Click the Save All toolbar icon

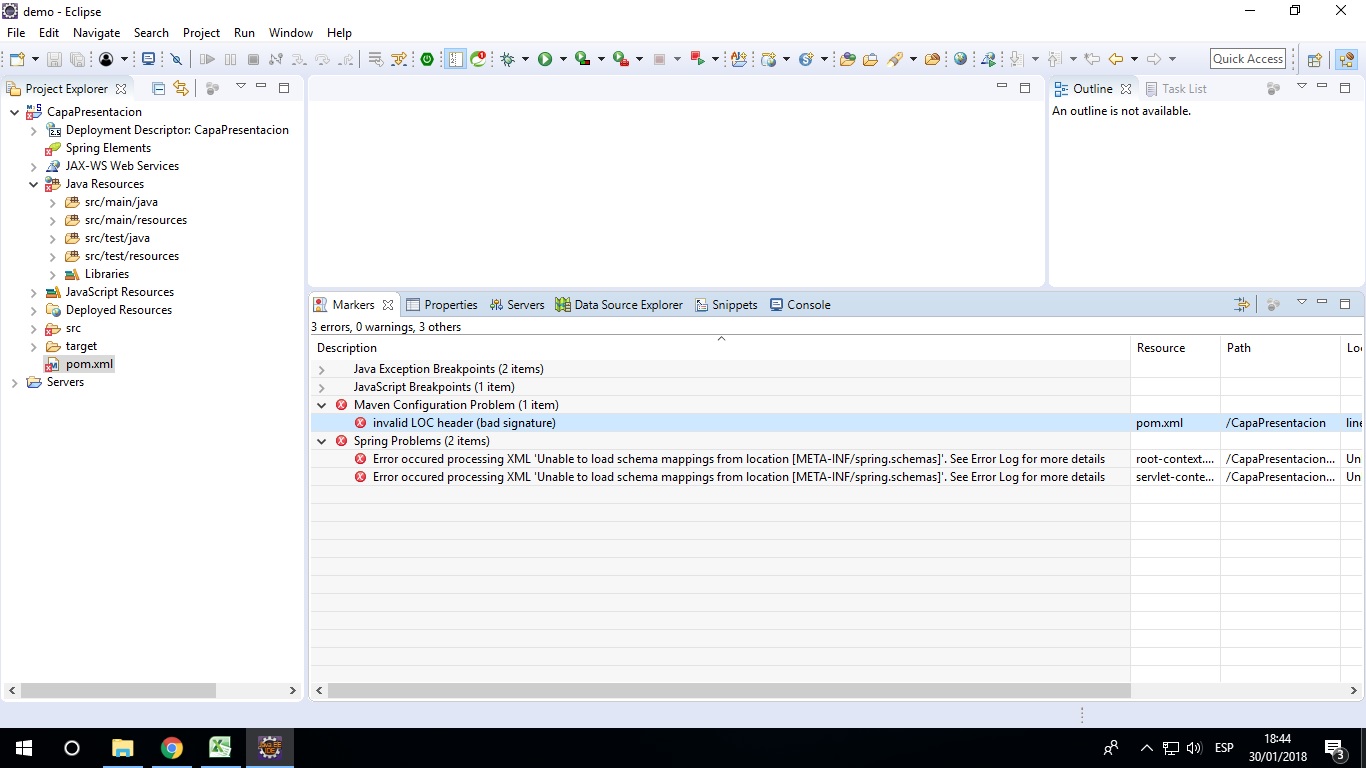coord(77,59)
